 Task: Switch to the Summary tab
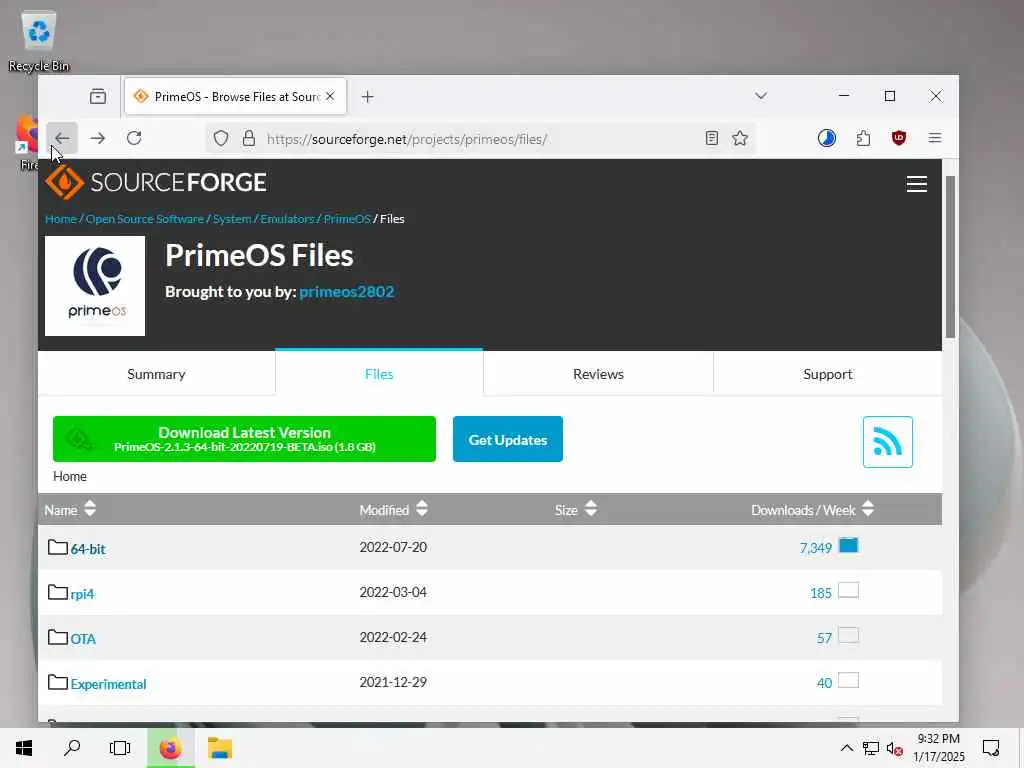click(x=156, y=374)
